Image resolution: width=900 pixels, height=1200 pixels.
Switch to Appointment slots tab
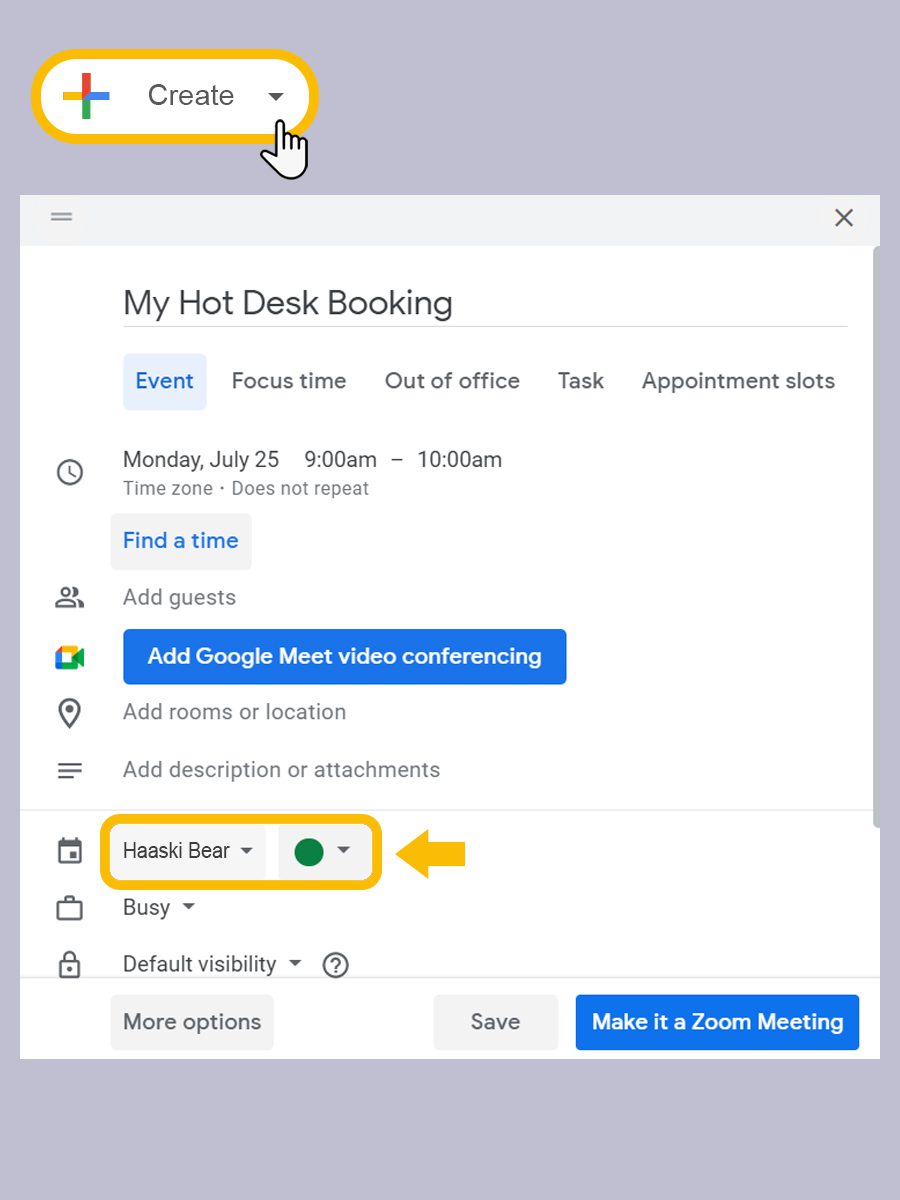[738, 381]
